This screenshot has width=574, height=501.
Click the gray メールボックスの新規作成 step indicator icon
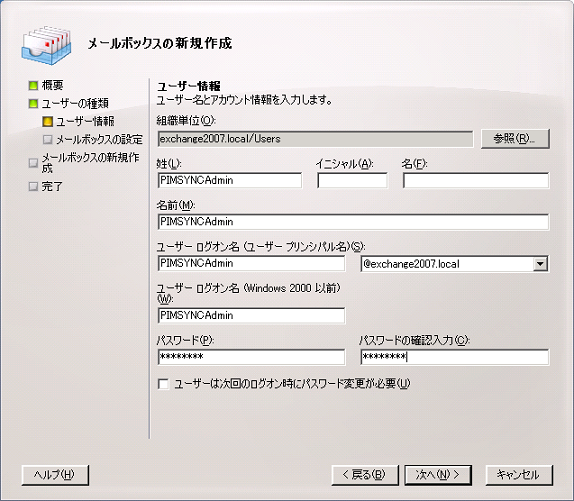(x=33, y=163)
